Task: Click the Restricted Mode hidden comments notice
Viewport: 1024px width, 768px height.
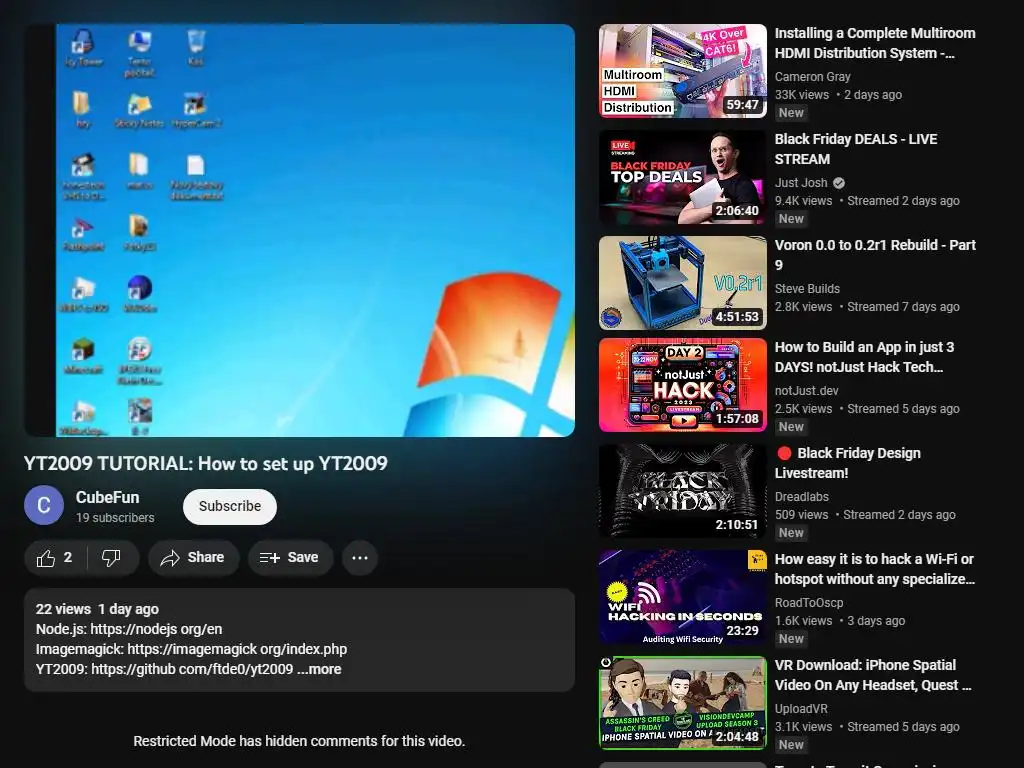Action: (x=299, y=741)
